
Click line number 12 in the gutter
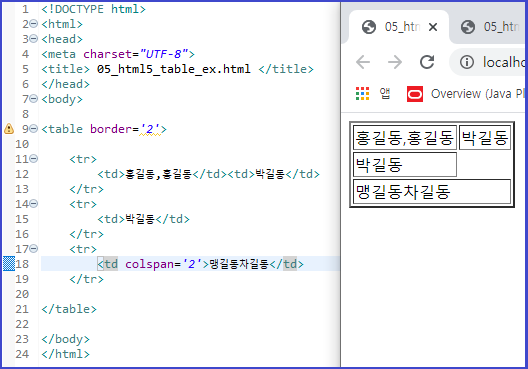[x=22, y=174]
